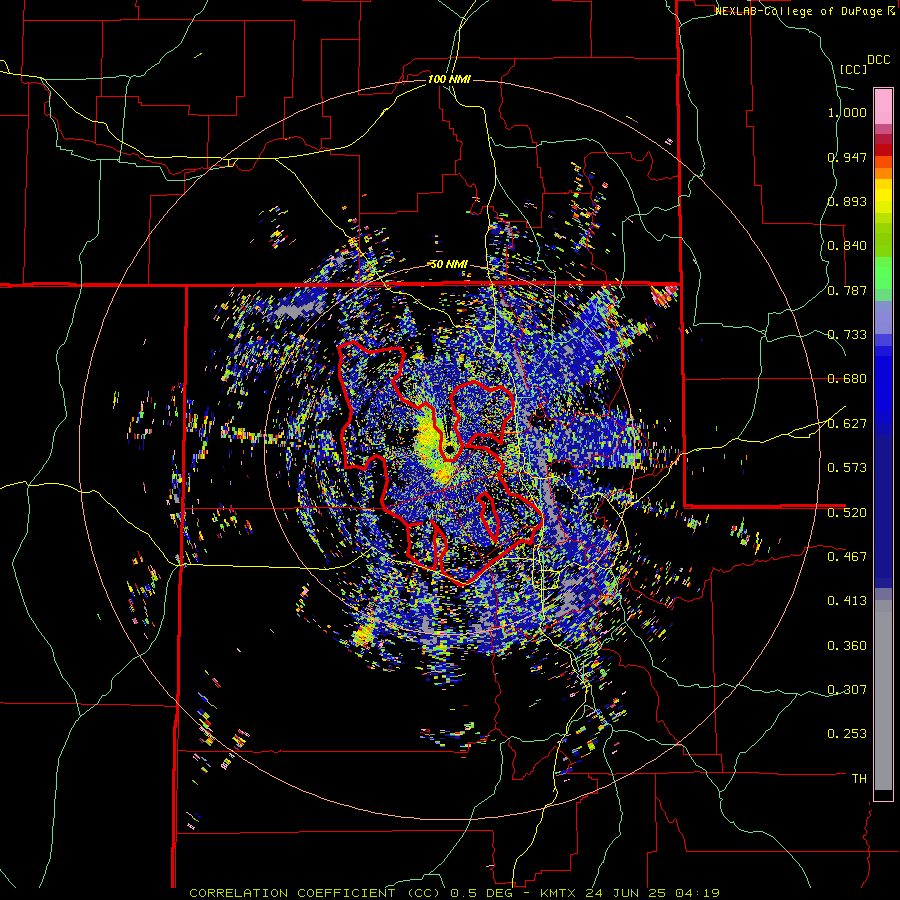Click the pink segment of the color bar
900x900 pixels.
point(883,106)
